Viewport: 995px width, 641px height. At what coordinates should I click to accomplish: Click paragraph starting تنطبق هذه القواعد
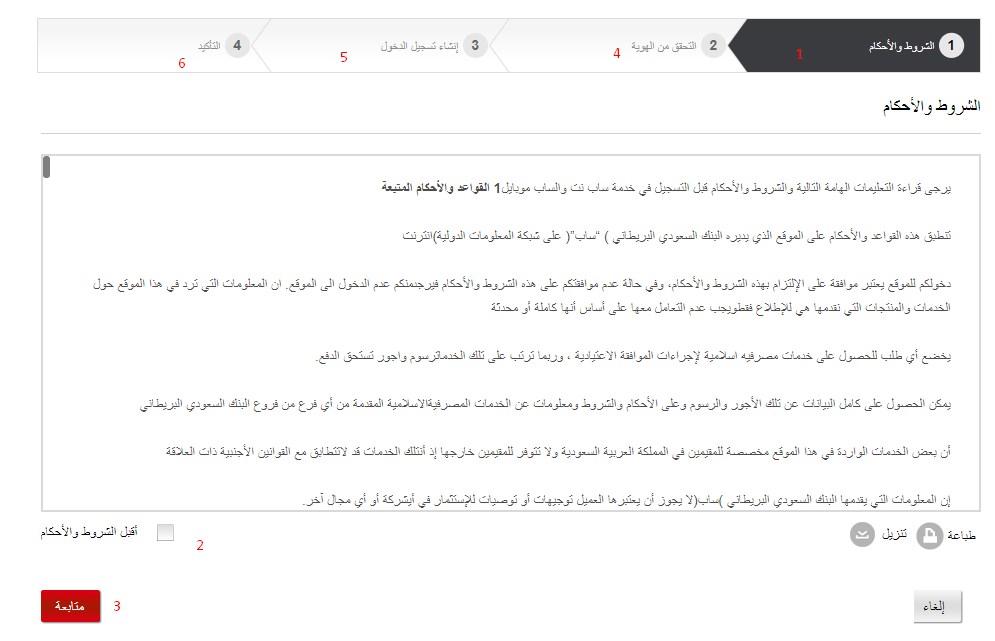[x=676, y=236]
